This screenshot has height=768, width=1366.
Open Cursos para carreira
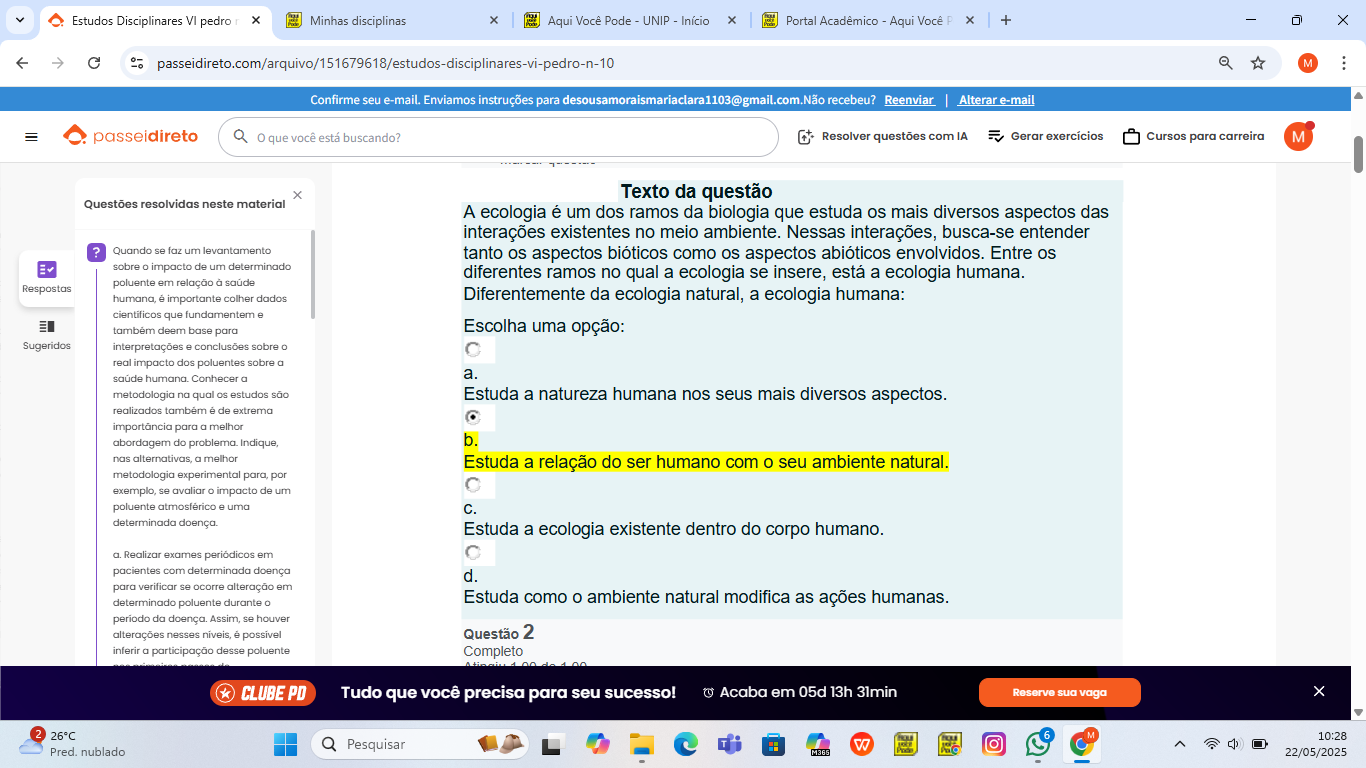[x=1193, y=136]
